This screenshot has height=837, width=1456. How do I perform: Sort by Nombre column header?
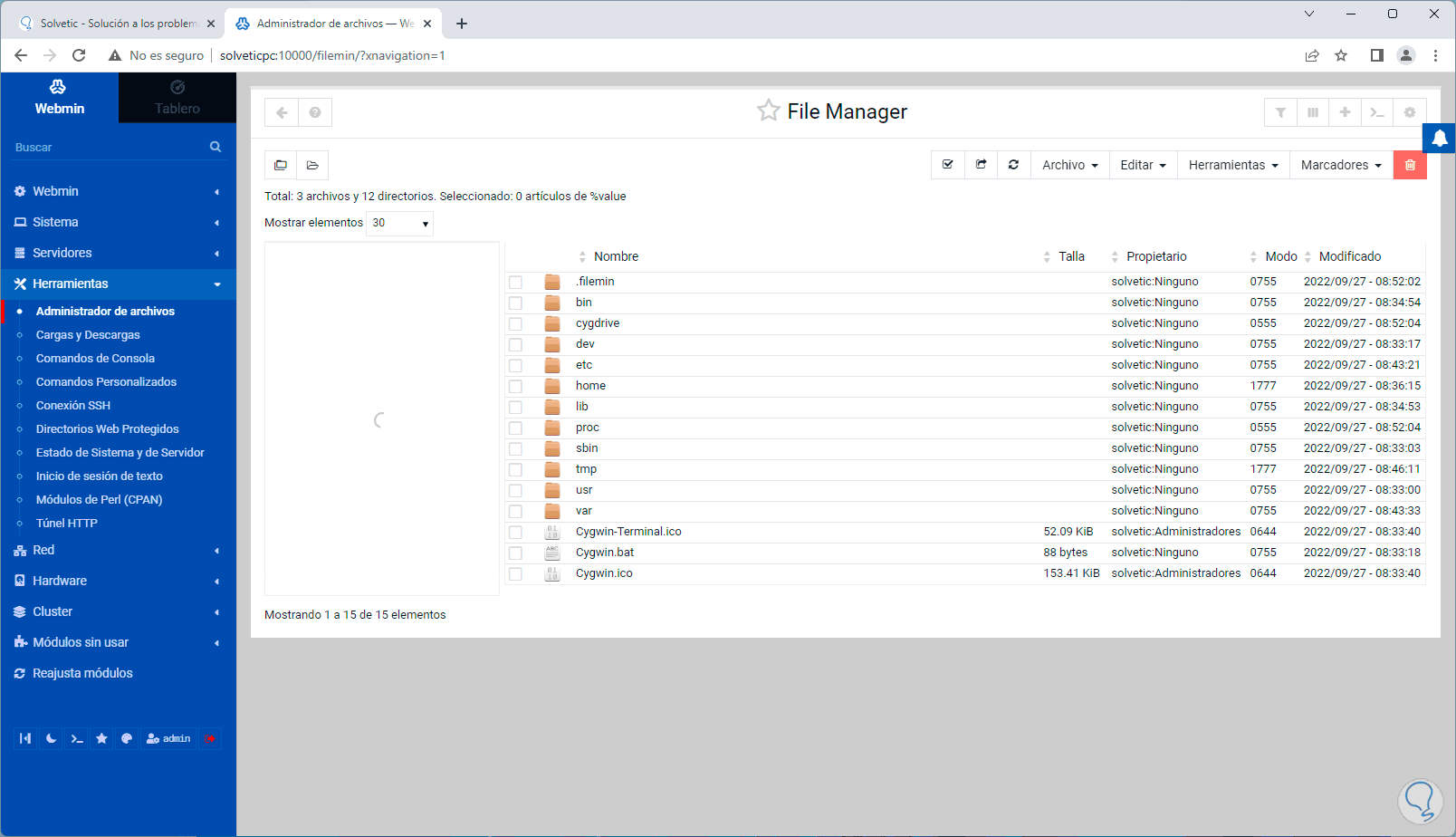(x=616, y=256)
